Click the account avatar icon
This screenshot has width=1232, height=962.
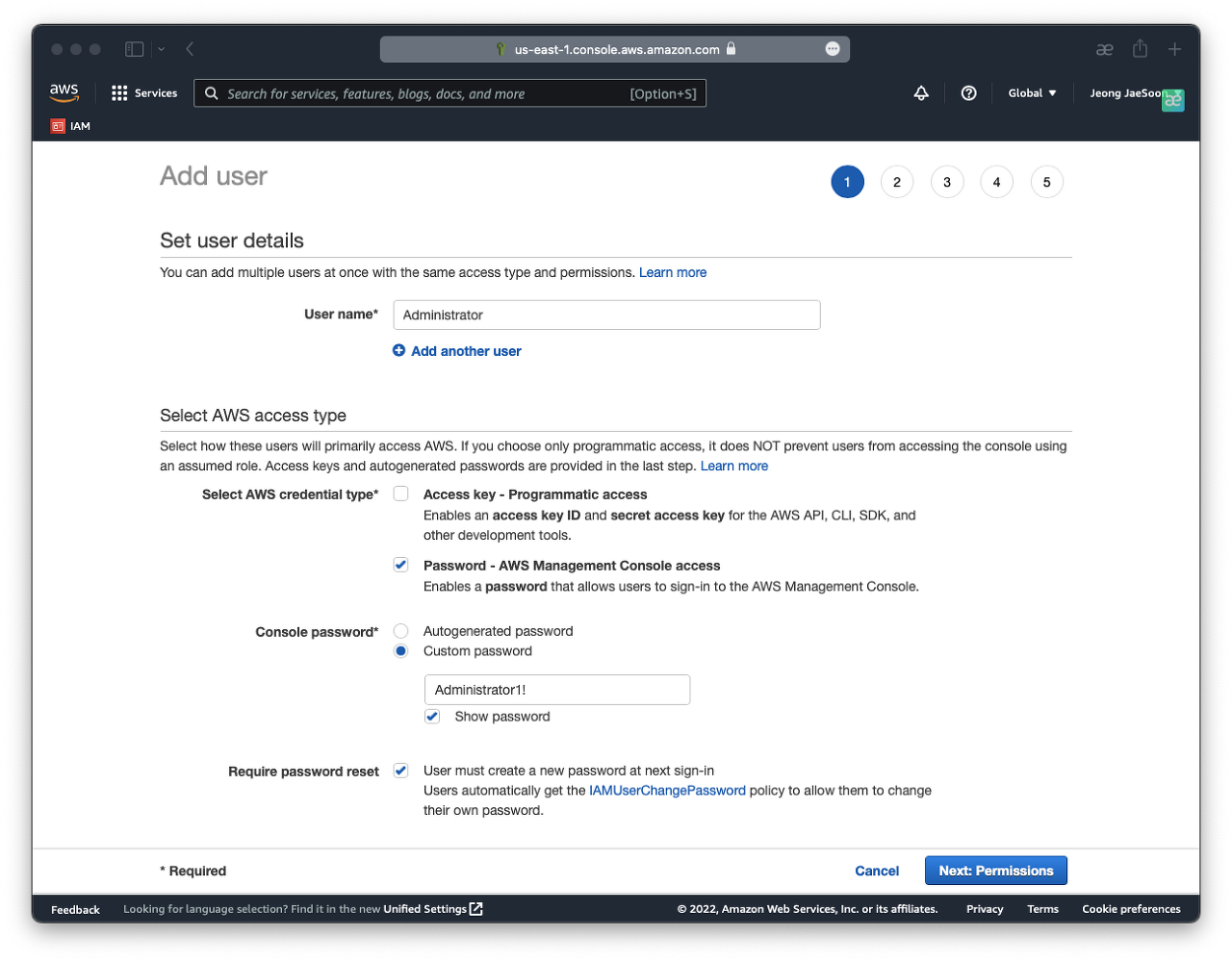pyautogui.click(x=1173, y=100)
